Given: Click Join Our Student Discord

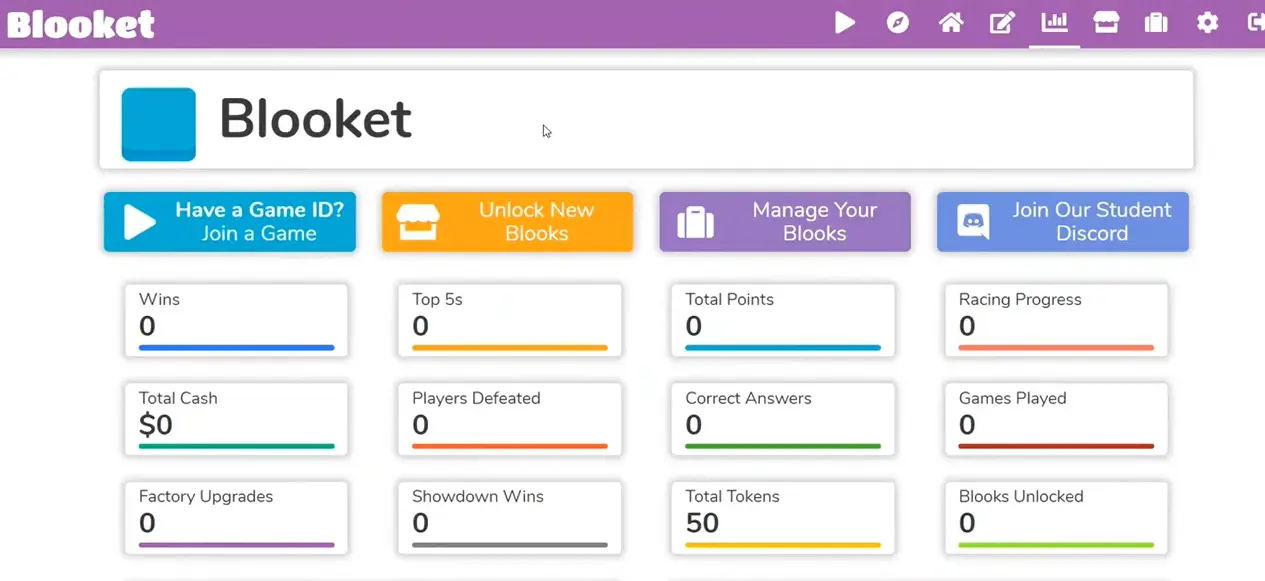Looking at the screenshot, I should 1062,222.
